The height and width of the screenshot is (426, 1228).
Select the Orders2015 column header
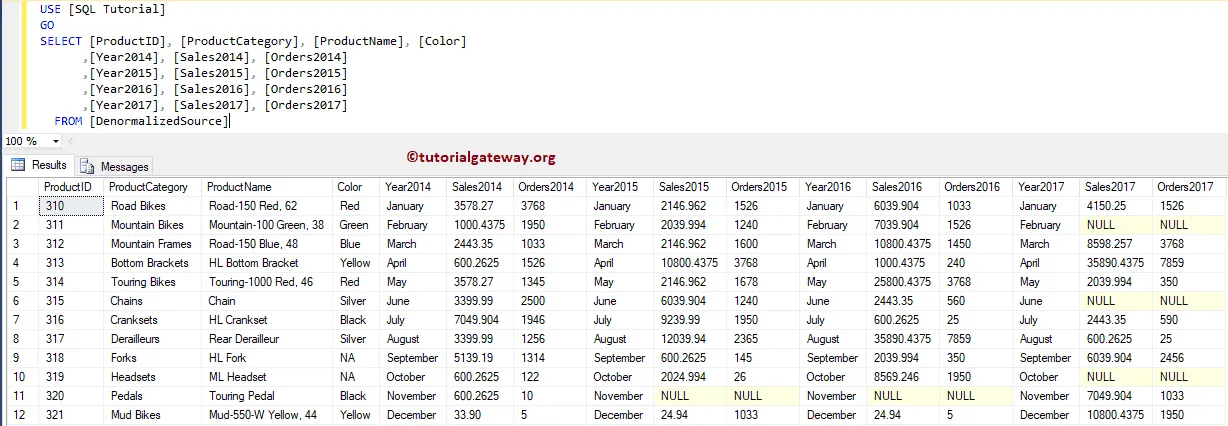tap(763, 187)
